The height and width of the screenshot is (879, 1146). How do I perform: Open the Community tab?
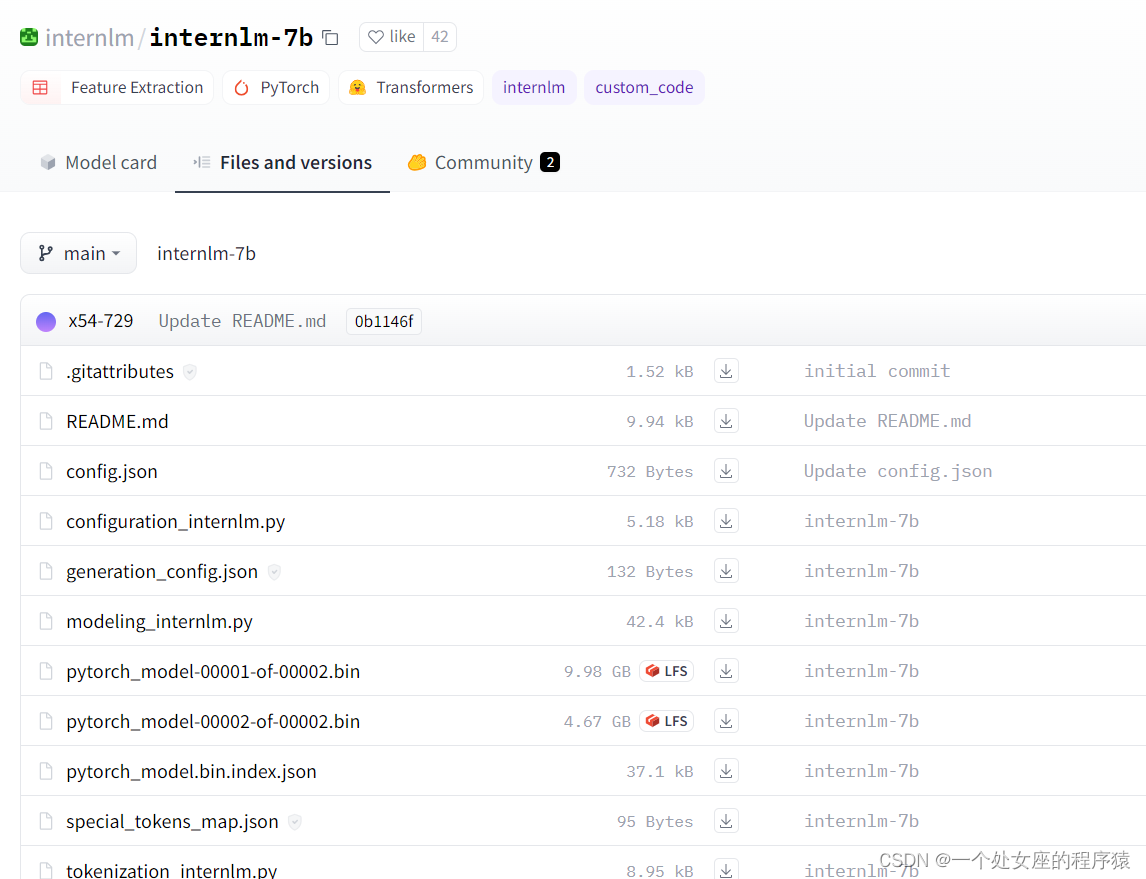click(x=483, y=162)
